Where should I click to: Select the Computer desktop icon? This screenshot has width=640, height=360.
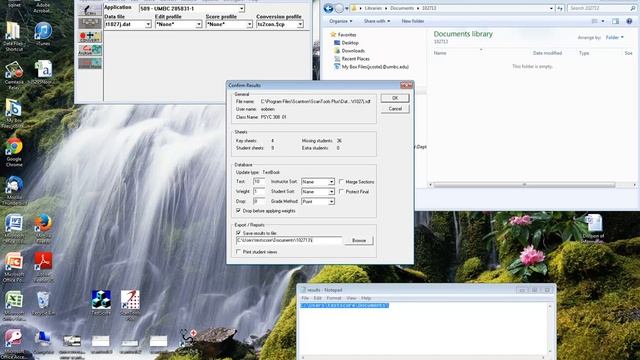pos(43,342)
